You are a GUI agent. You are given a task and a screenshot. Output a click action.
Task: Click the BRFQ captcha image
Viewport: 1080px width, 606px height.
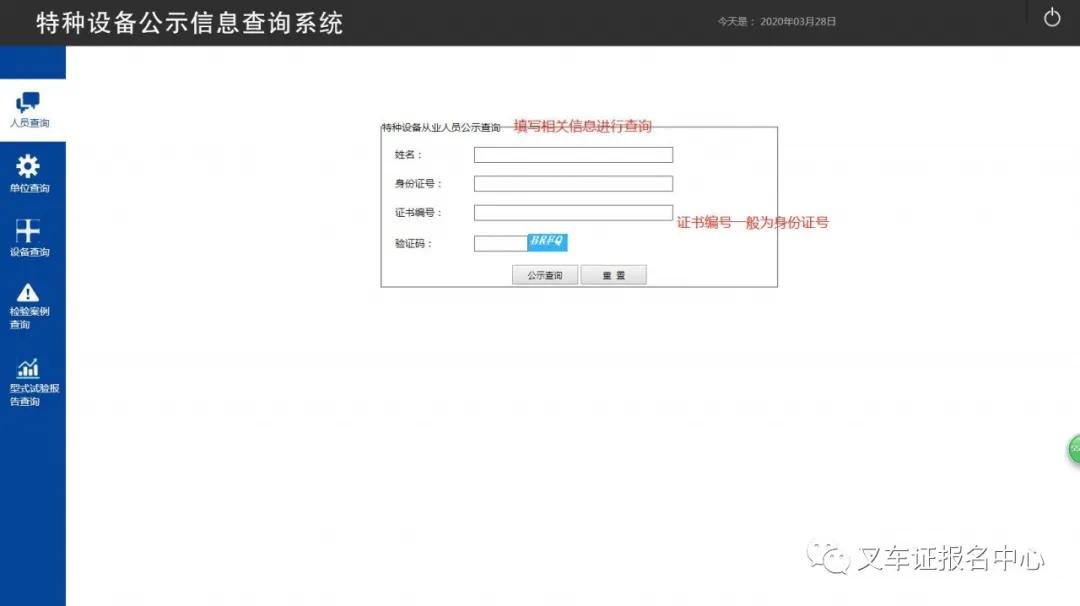[548, 242]
